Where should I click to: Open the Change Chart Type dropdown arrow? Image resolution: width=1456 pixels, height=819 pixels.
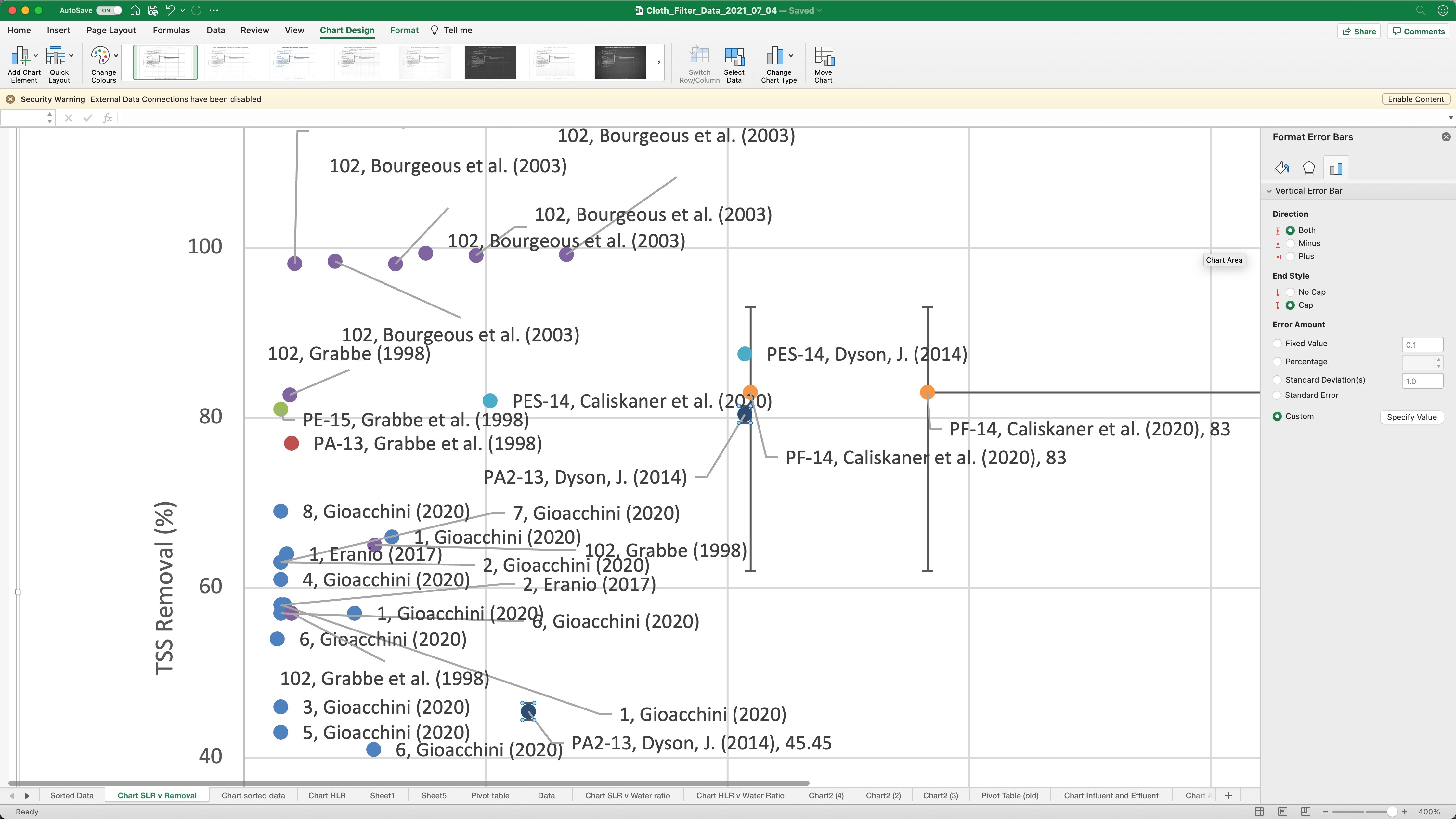click(791, 55)
